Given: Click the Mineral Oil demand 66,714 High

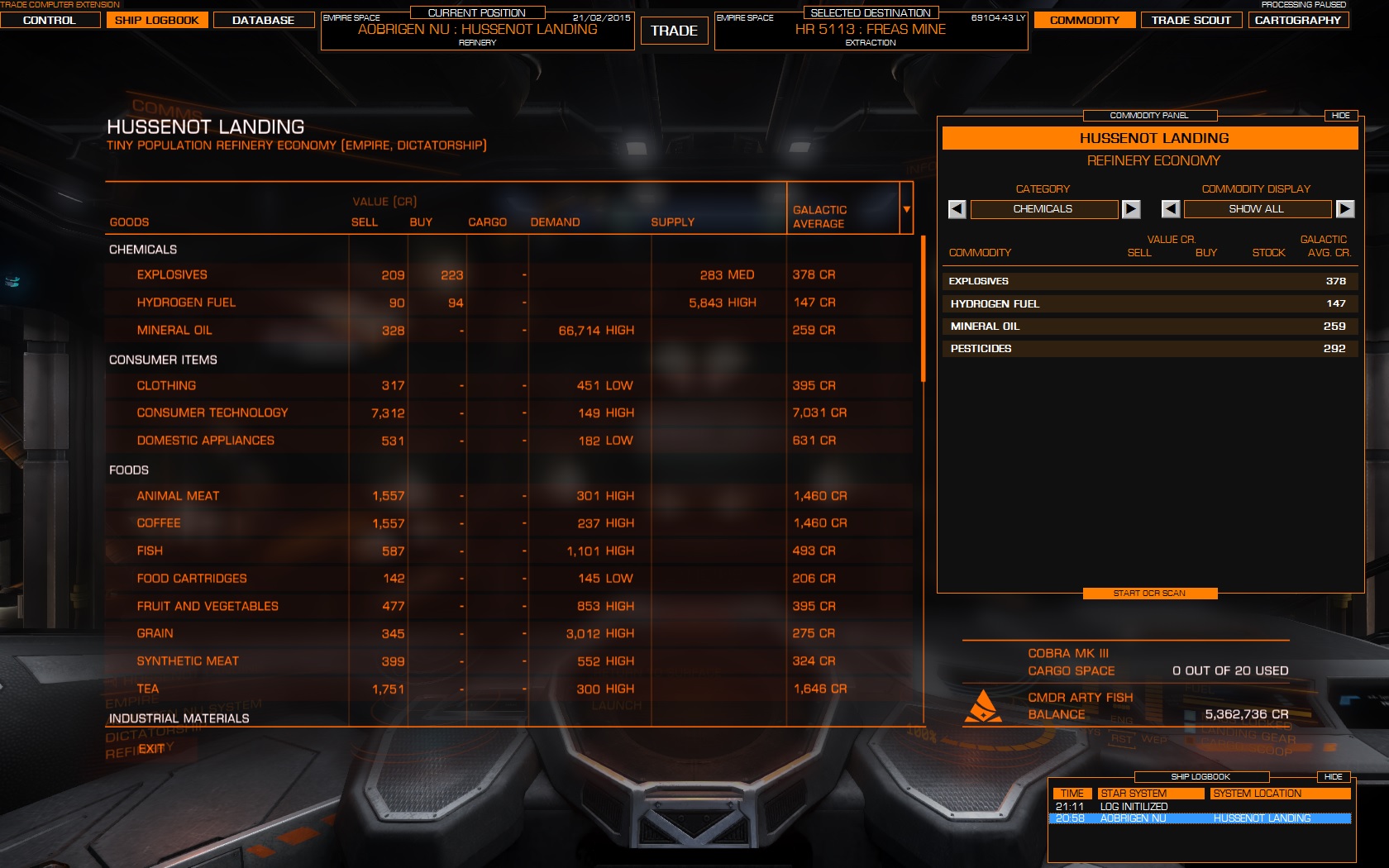Looking at the screenshot, I should (597, 331).
